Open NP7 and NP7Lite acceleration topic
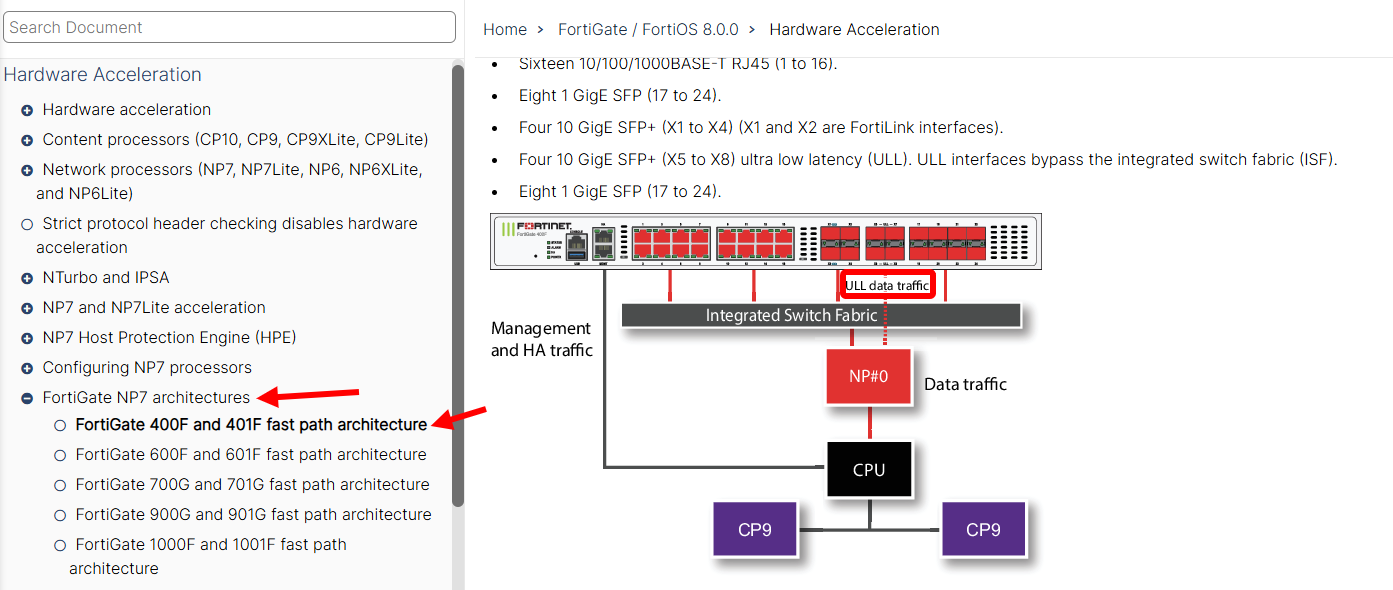Image resolution: width=1393 pixels, height=590 pixels. [154, 307]
